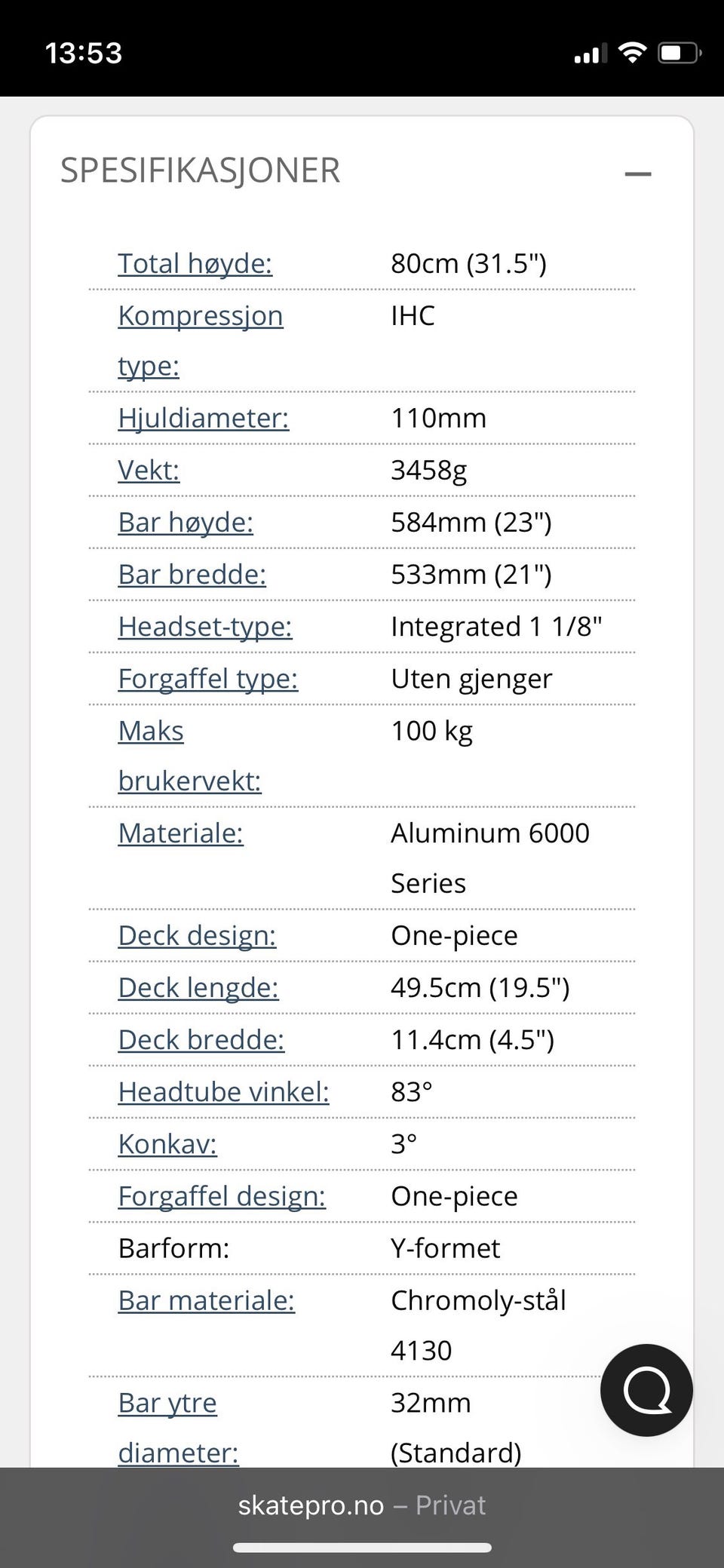Open the Deck design link
The image size is (724, 1568).
click(x=197, y=935)
